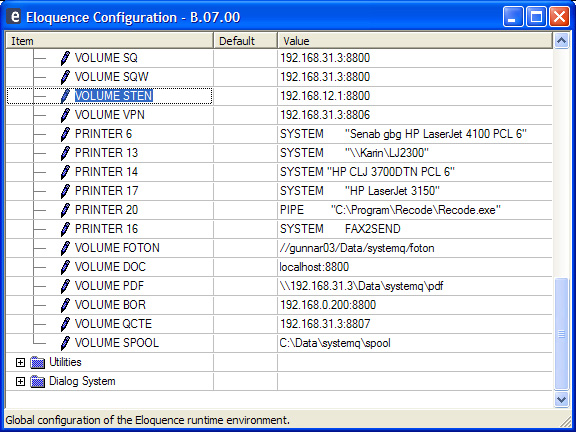Select the PRINTER 20 item

(x=107, y=210)
